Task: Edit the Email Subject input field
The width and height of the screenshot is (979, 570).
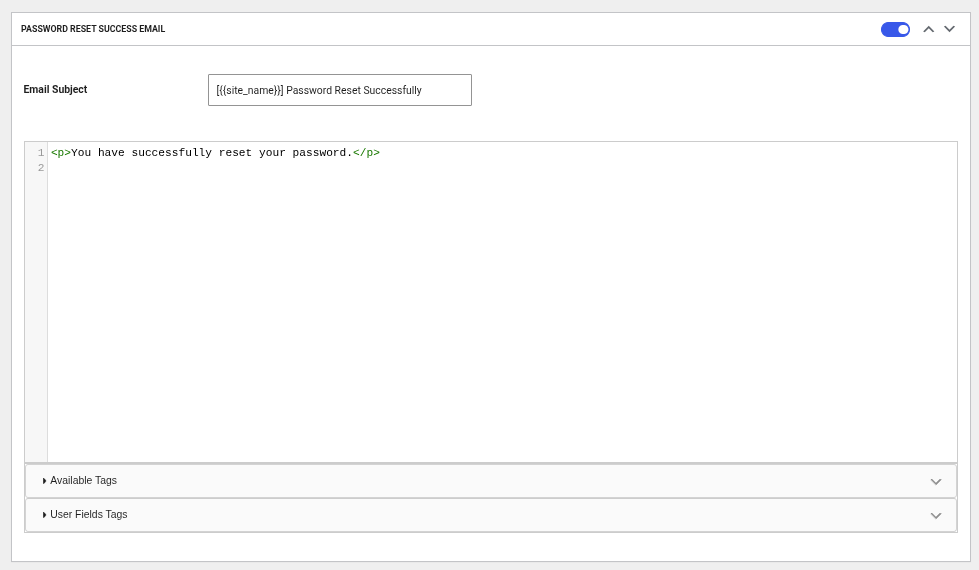Action: point(340,90)
